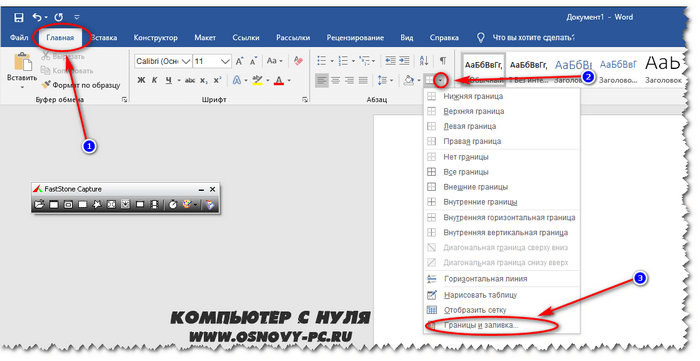
Task: Capture freehand region in FastStone Capture
Action: 97,204
